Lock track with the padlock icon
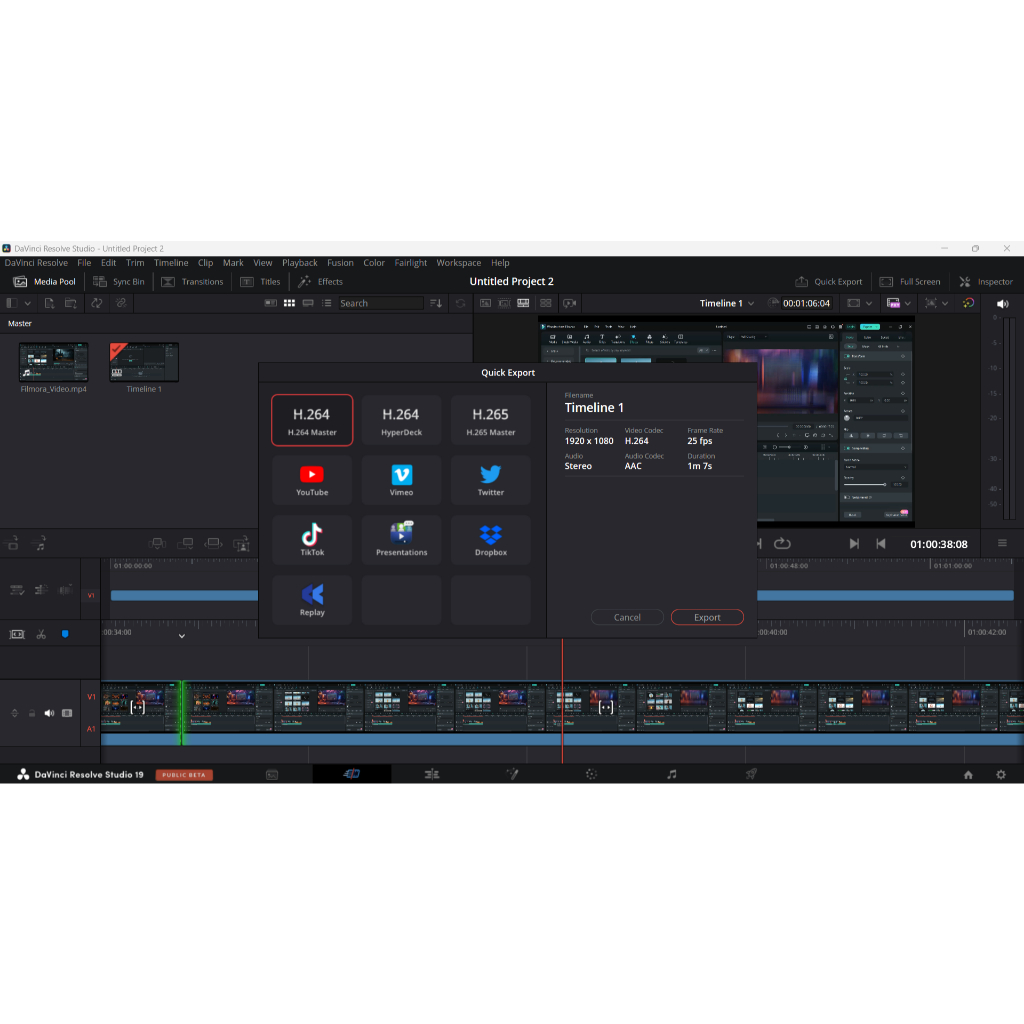Image resolution: width=1024 pixels, height=1024 pixels. tap(32, 713)
